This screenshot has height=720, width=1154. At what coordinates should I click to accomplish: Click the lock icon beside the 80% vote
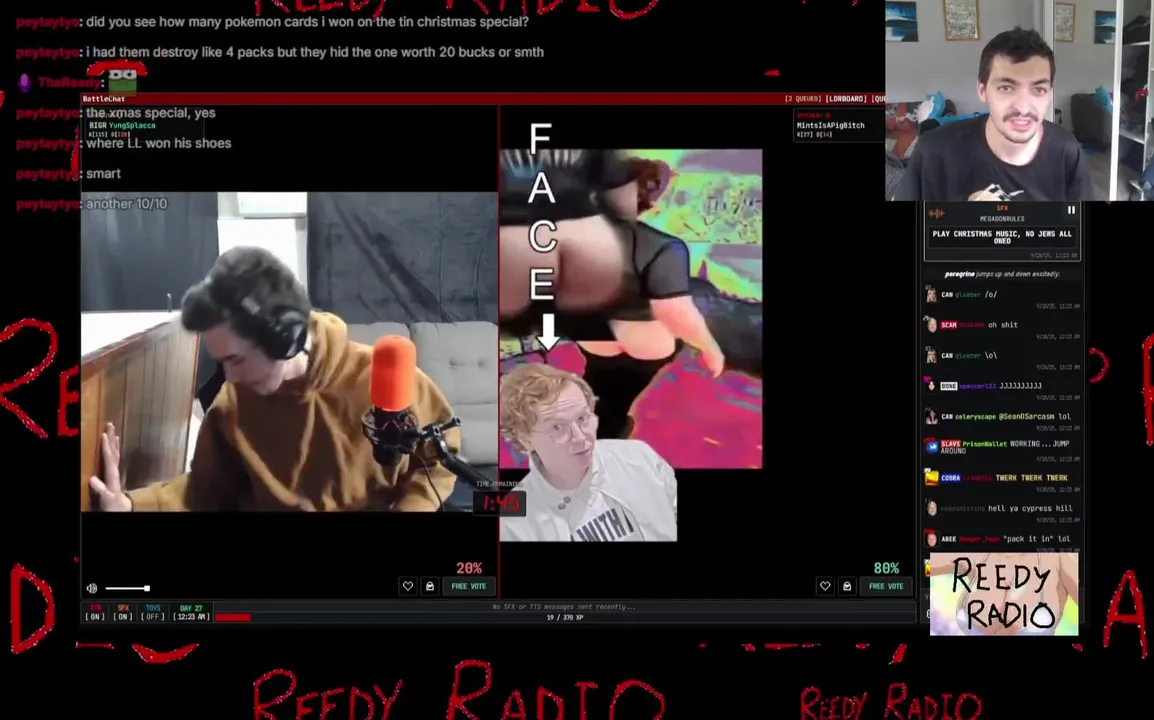click(847, 586)
